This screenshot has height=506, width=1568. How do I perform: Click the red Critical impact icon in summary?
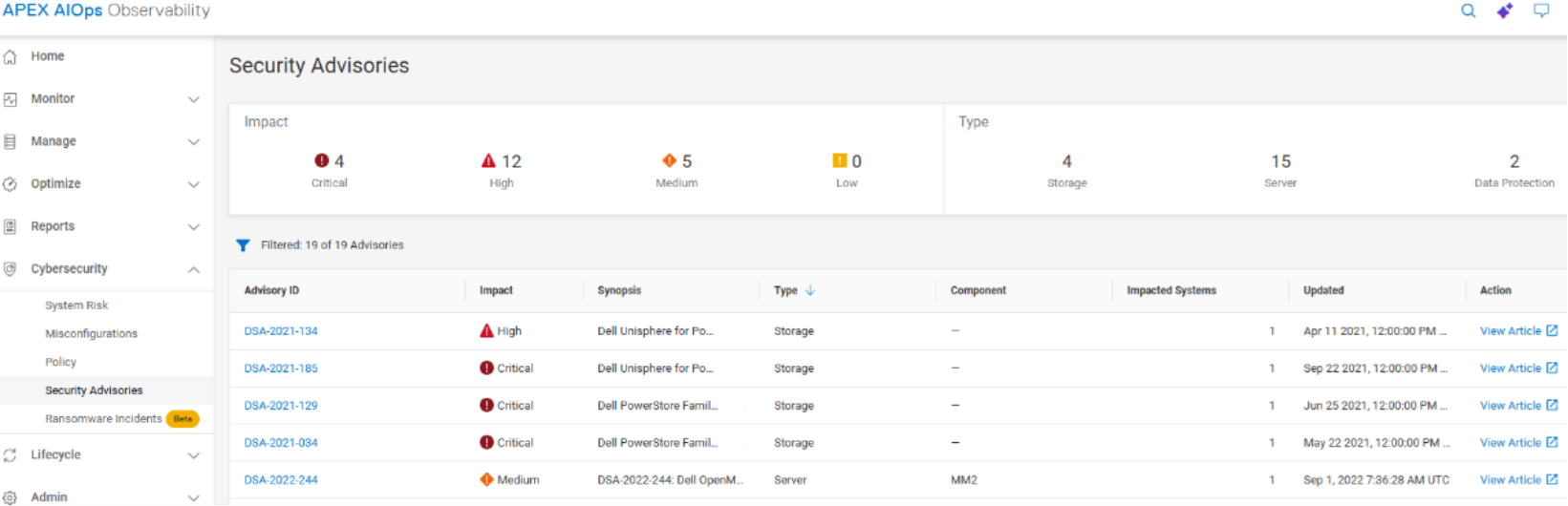pyautogui.click(x=321, y=160)
